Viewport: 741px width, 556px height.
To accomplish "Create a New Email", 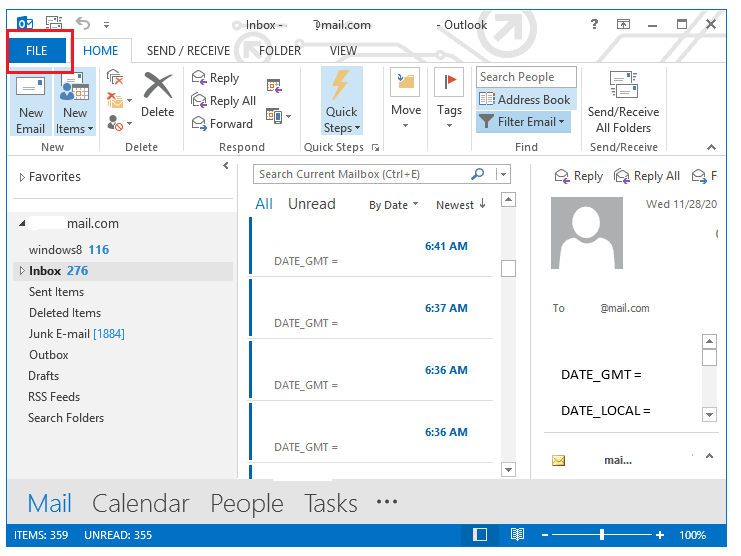I will pyautogui.click(x=31, y=102).
